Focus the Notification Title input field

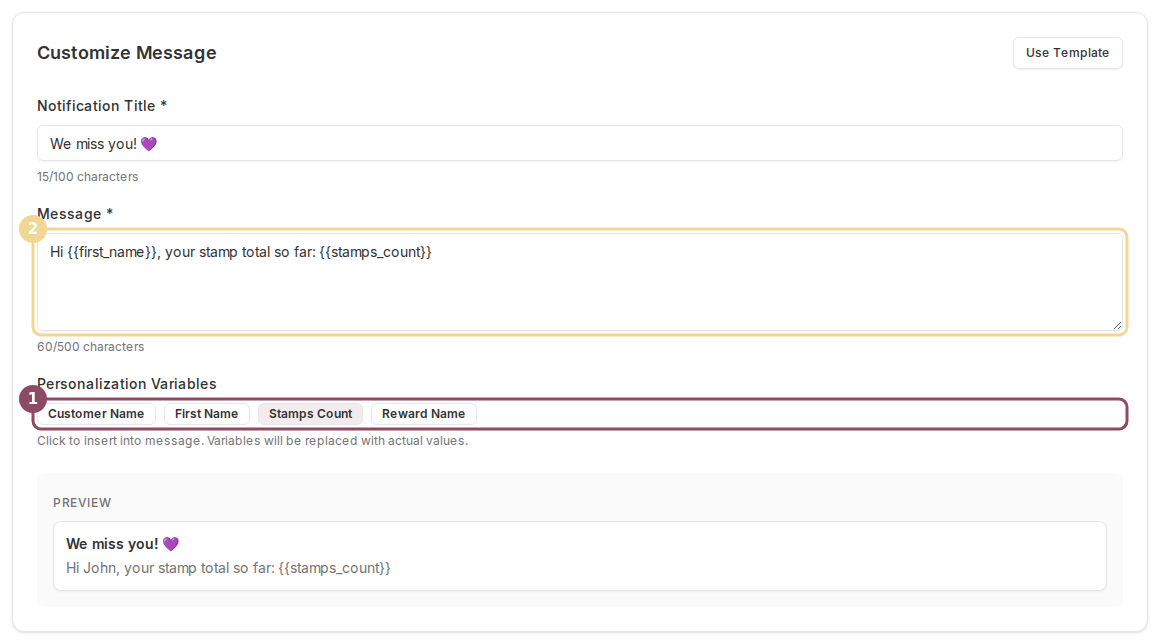point(579,143)
